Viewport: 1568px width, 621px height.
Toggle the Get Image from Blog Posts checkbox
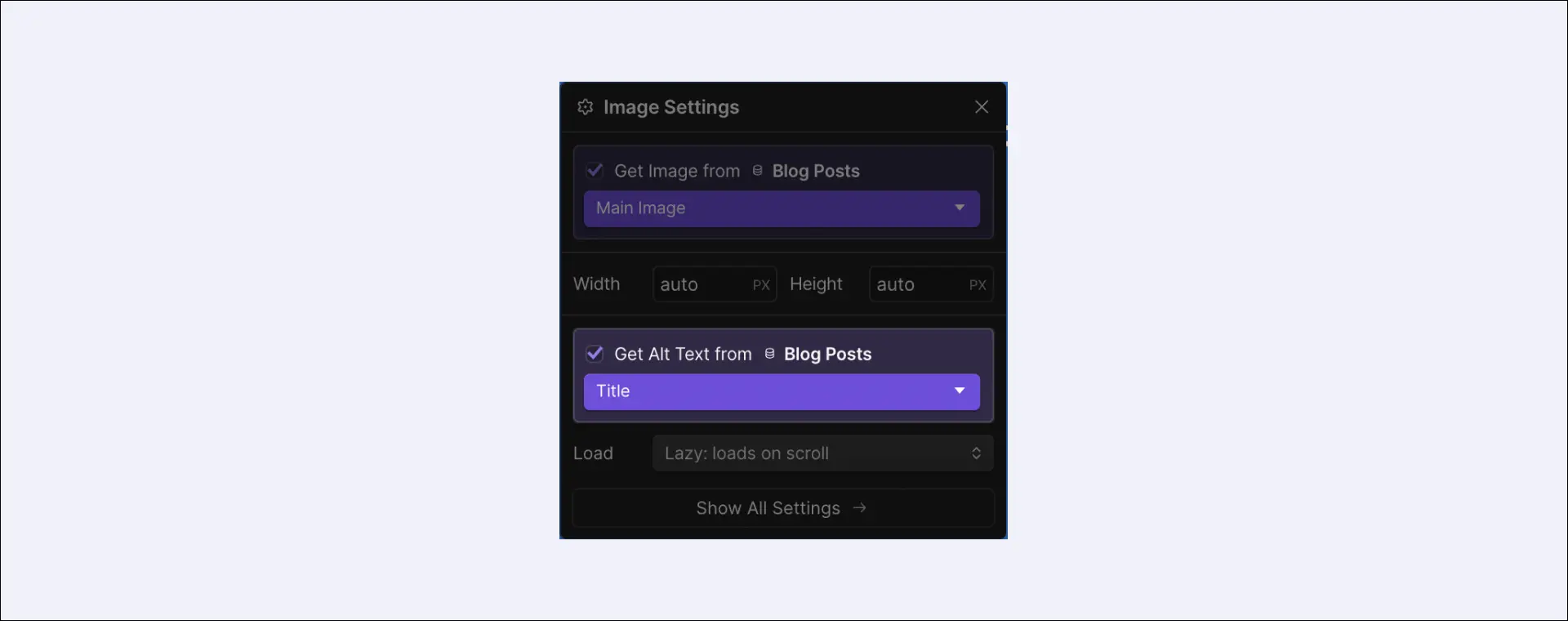point(595,171)
